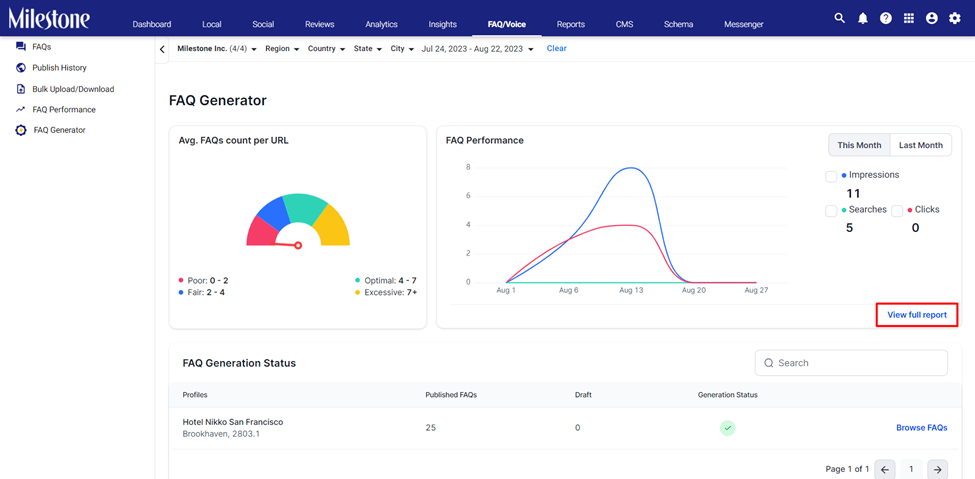The height and width of the screenshot is (479, 975).
Task: Click the FAQ Generation Status search field
Action: (x=851, y=363)
